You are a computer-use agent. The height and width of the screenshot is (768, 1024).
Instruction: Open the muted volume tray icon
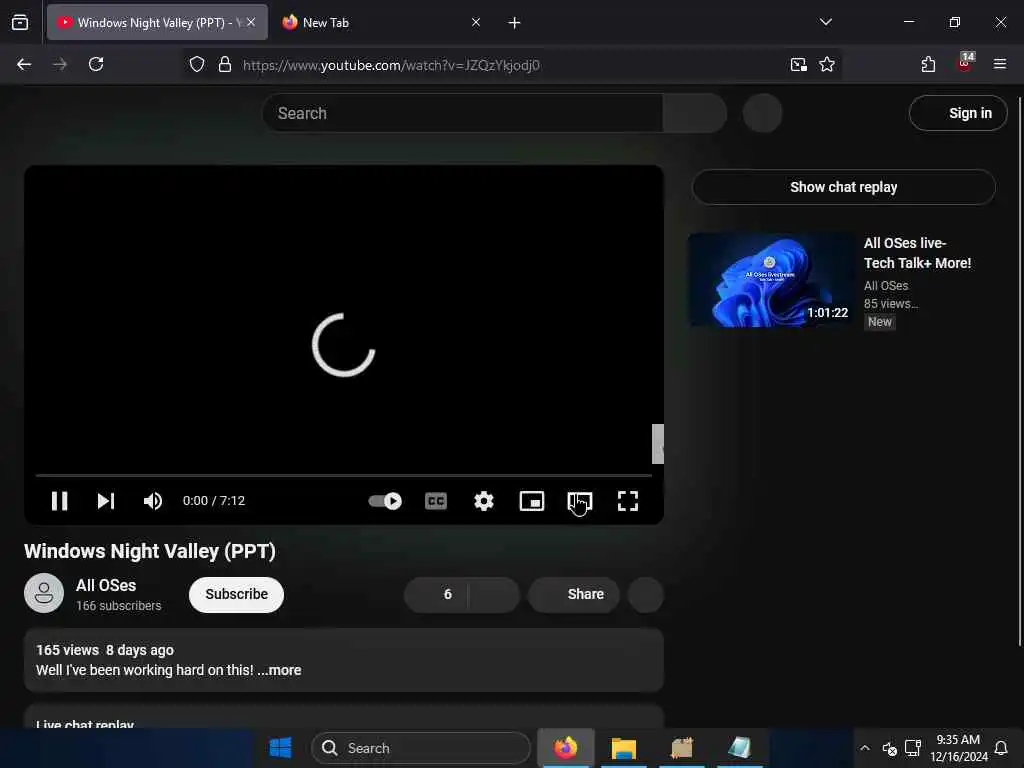pyautogui.click(x=889, y=748)
